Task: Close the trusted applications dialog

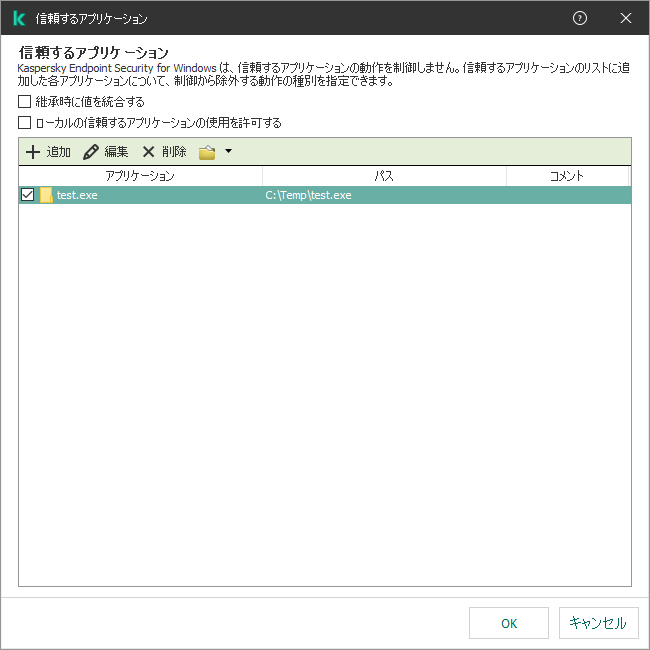Action: 626,18
